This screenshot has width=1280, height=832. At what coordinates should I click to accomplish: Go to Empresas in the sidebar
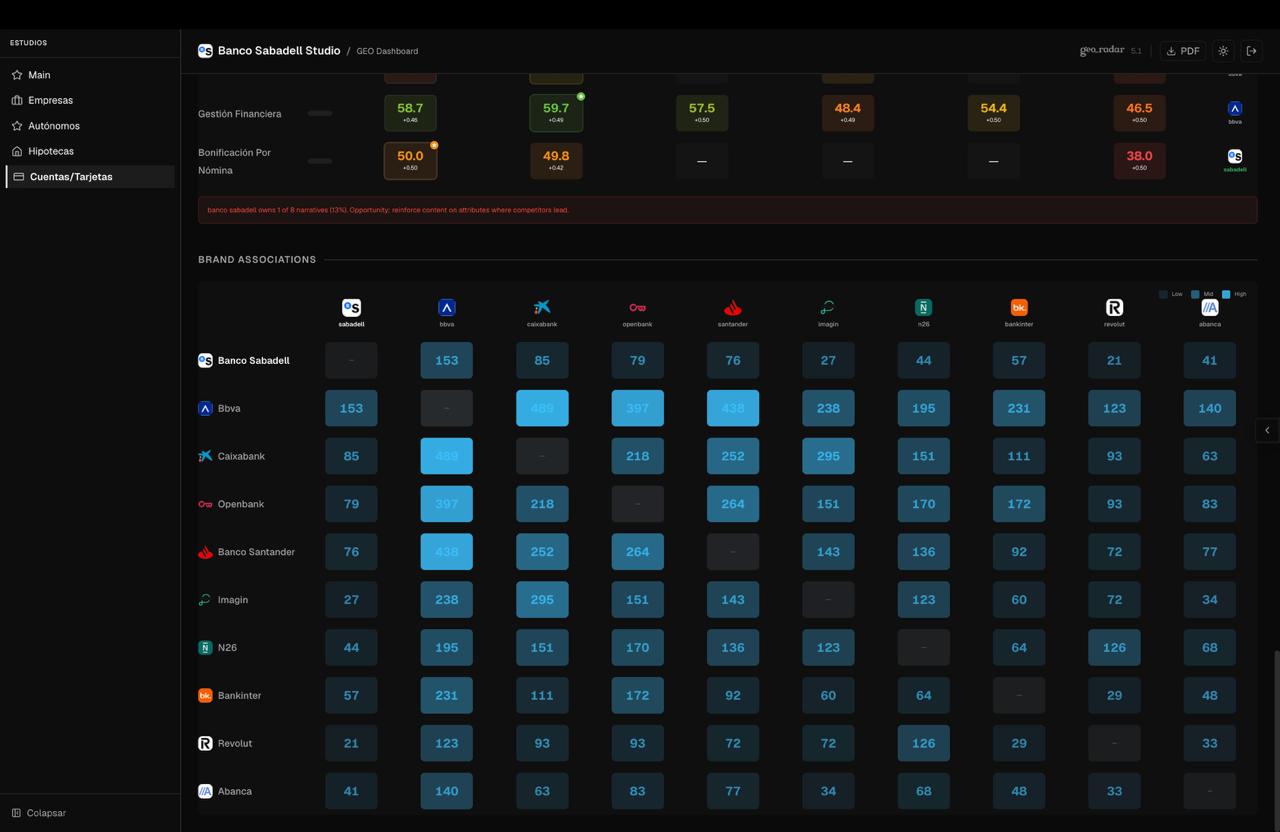pyautogui.click(x=50, y=100)
